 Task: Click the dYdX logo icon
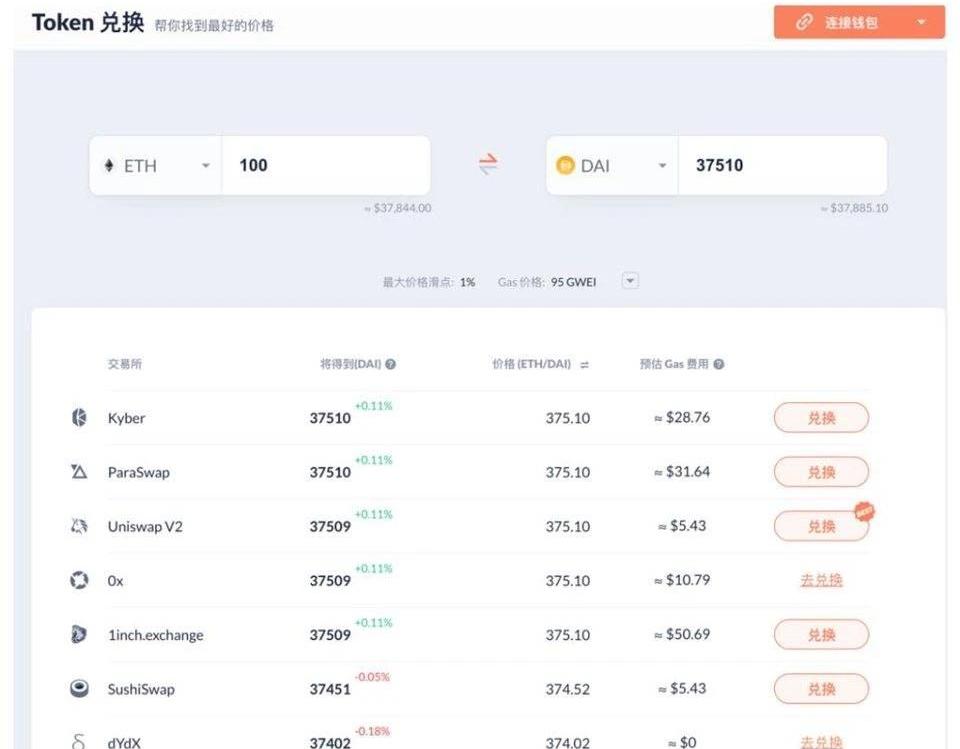(x=78, y=741)
